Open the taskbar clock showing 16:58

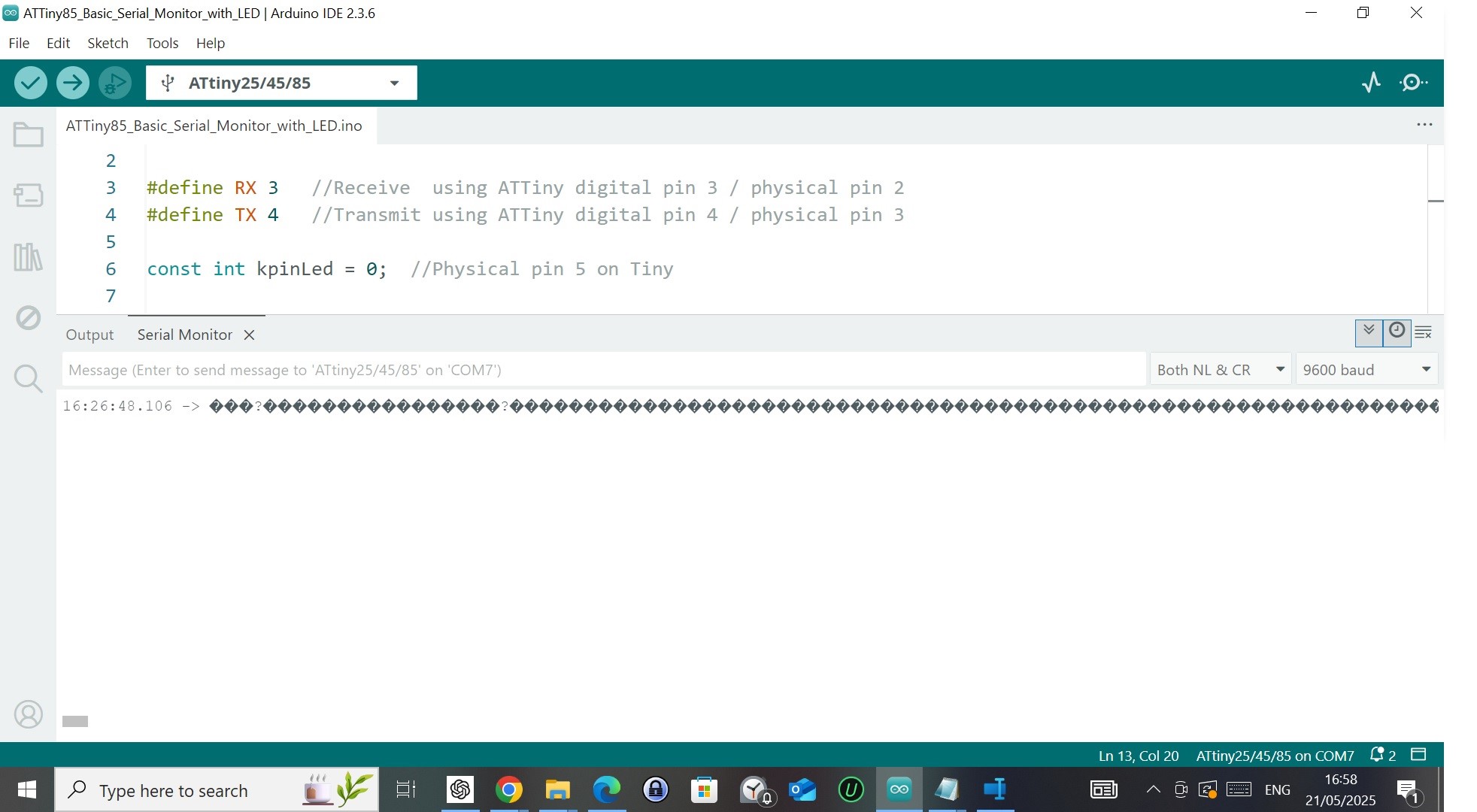[1341, 789]
